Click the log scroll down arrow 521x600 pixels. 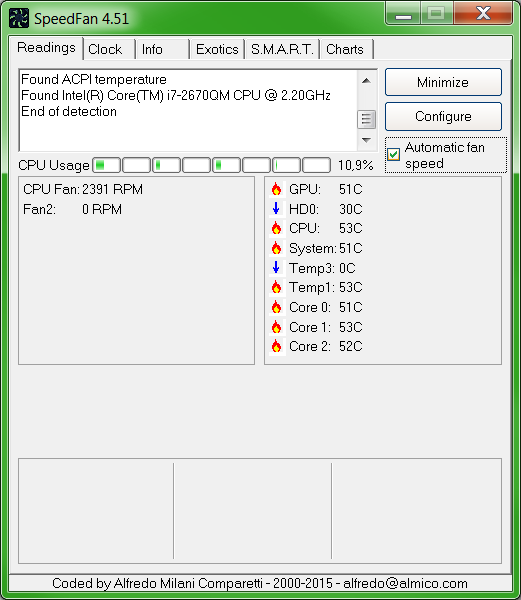pos(366,140)
